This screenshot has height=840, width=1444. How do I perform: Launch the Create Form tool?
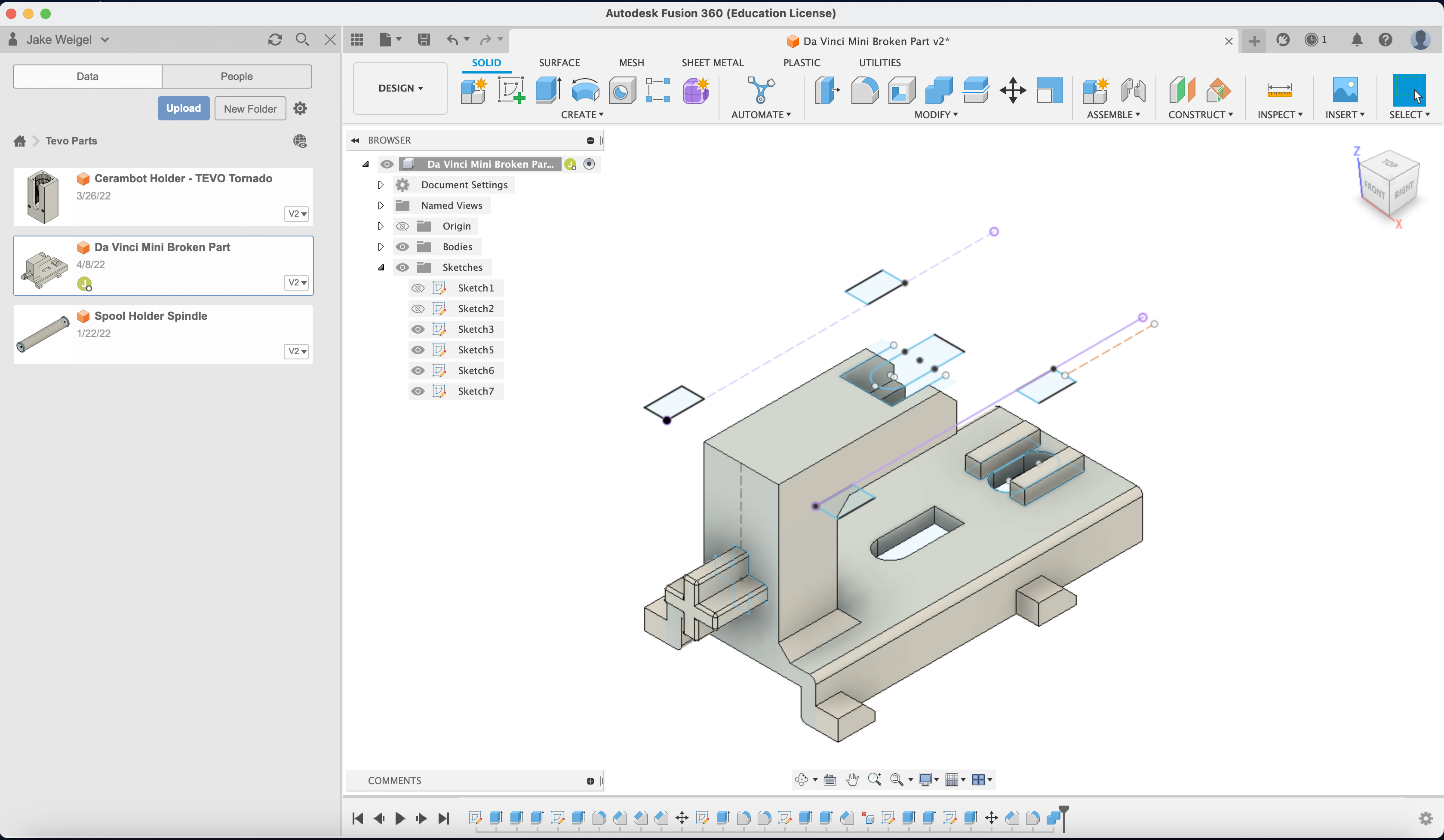pos(696,91)
